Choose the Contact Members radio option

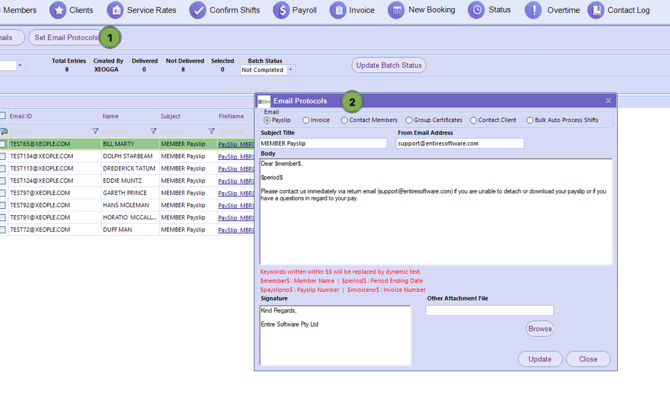344,121
